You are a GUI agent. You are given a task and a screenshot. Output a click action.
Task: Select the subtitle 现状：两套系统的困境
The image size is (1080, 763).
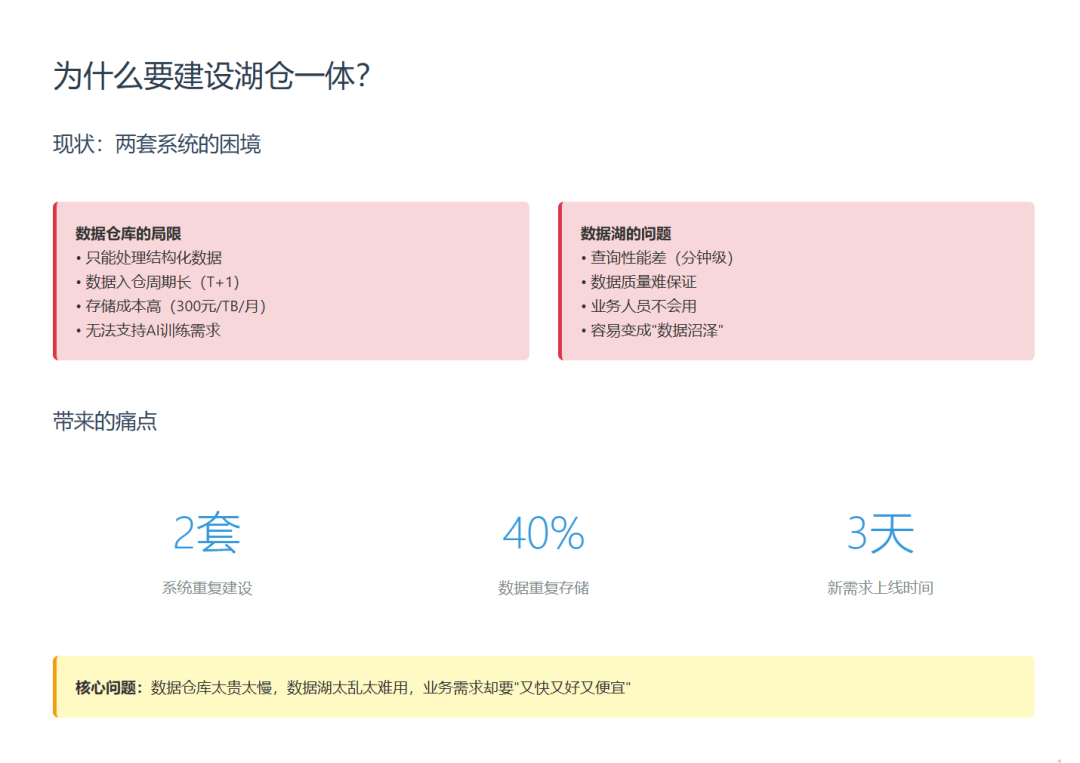point(157,145)
